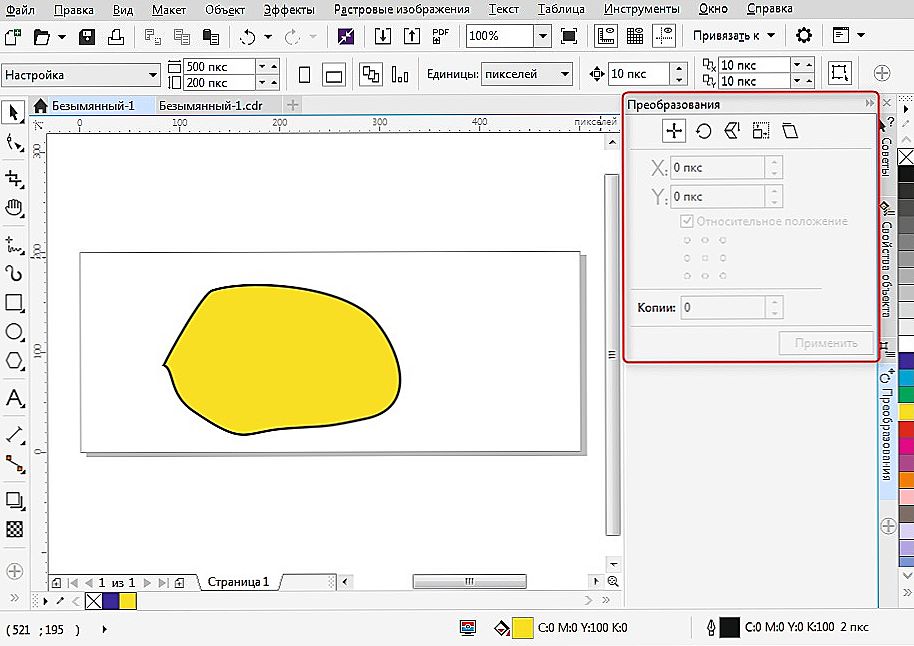Pick the yellow swatch in document palette

[x=128, y=601]
